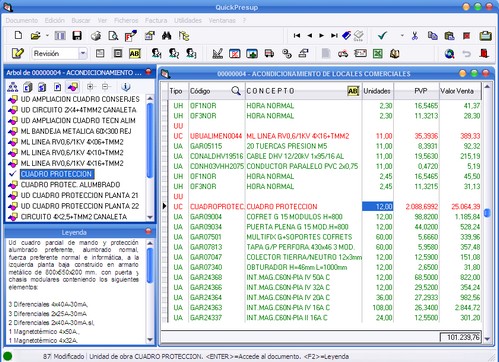Click the main table vertical scrollbar thumb
The image size is (499, 362).
pyautogui.click(x=487, y=212)
